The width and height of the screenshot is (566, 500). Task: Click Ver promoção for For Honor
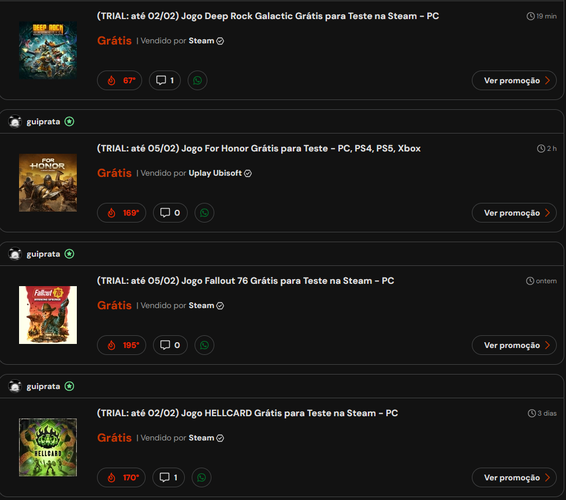coord(514,213)
